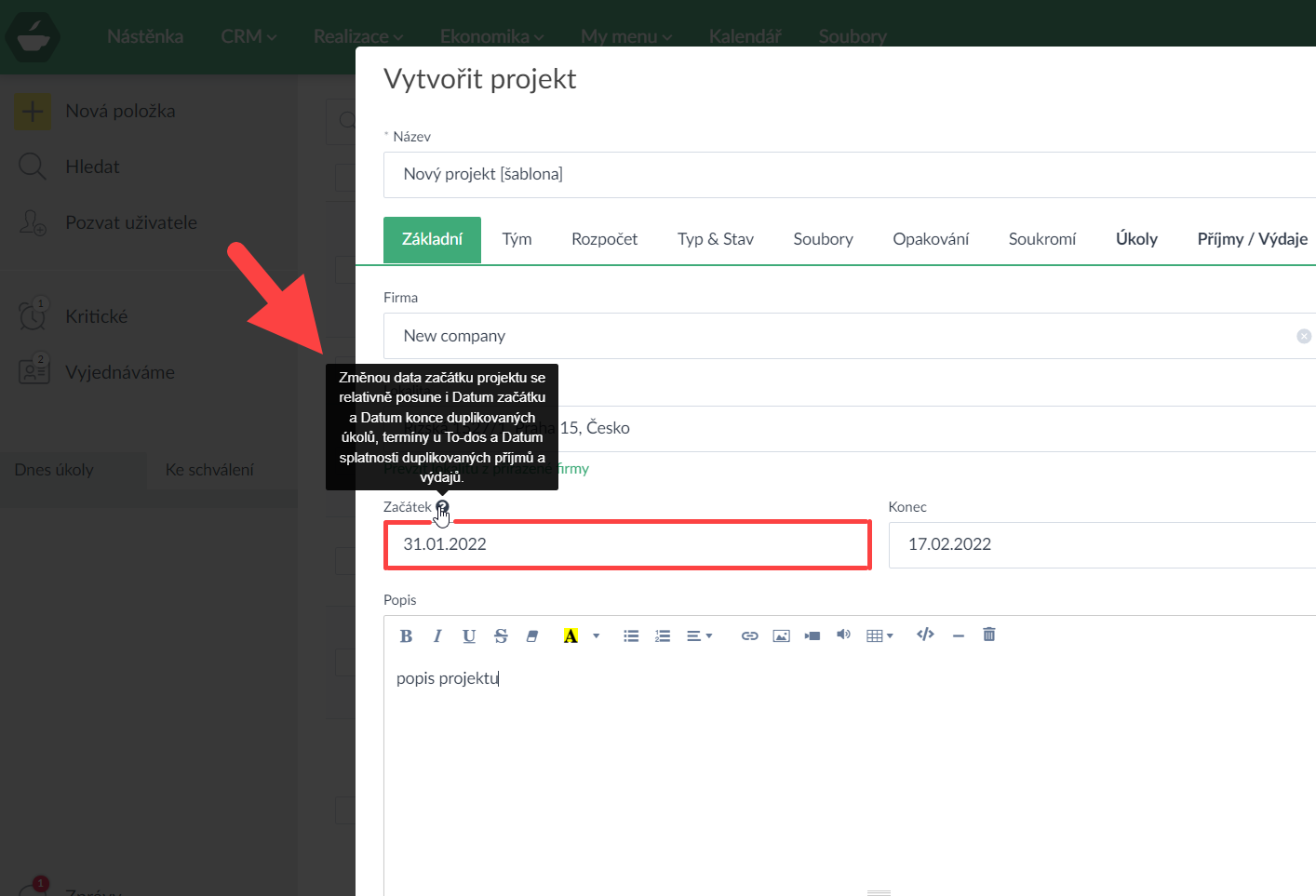
Task: Click the help question mark next to Začátek
Action: [x=442, y=507]
